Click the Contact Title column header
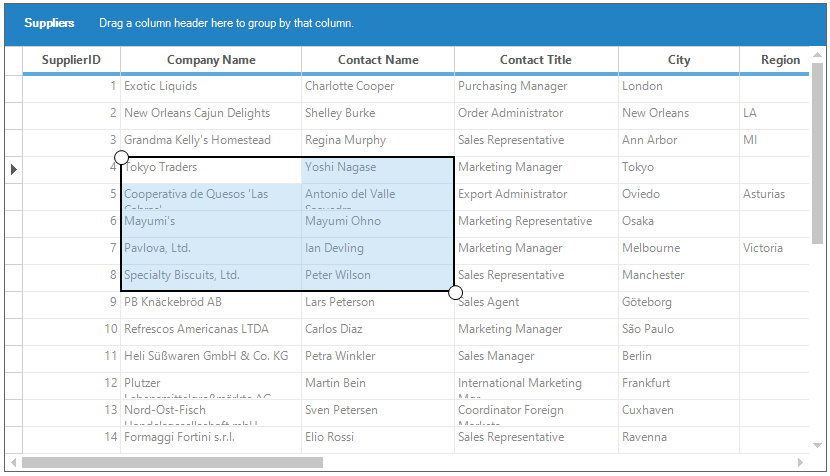The width and height of the screenshot is (830, 476). (535, 60)
